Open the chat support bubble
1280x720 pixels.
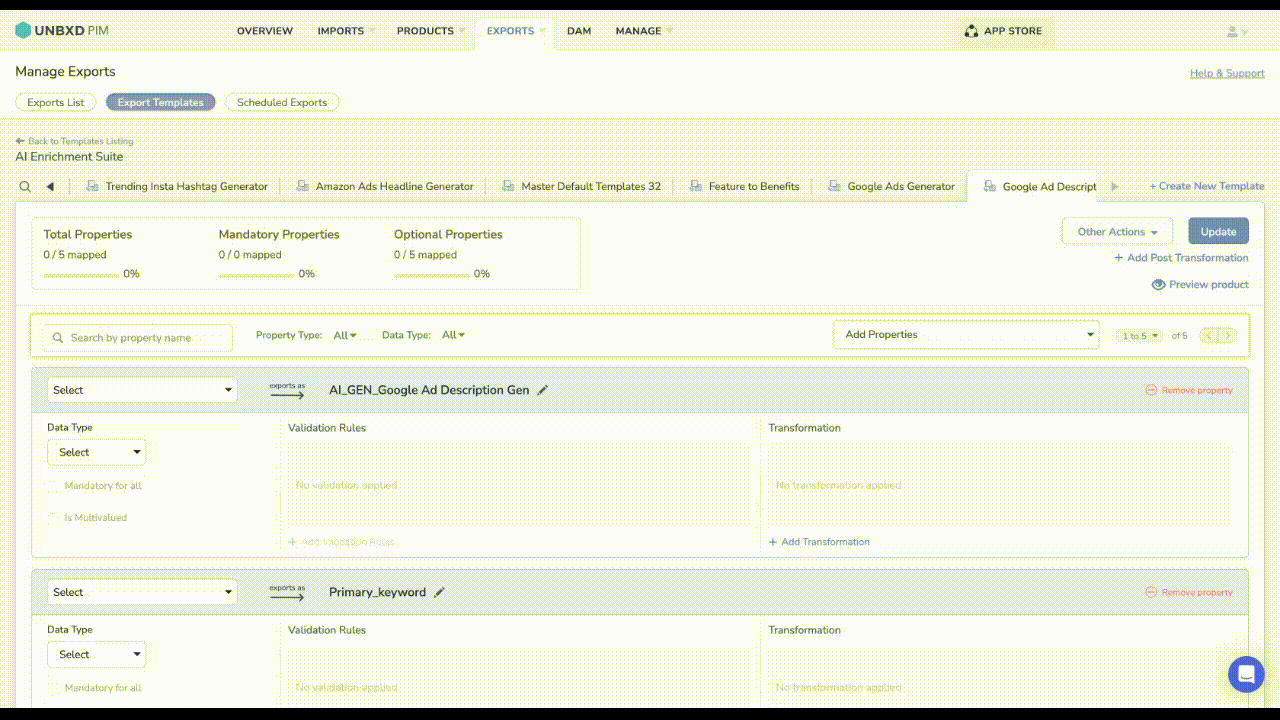coord(1246,674)
